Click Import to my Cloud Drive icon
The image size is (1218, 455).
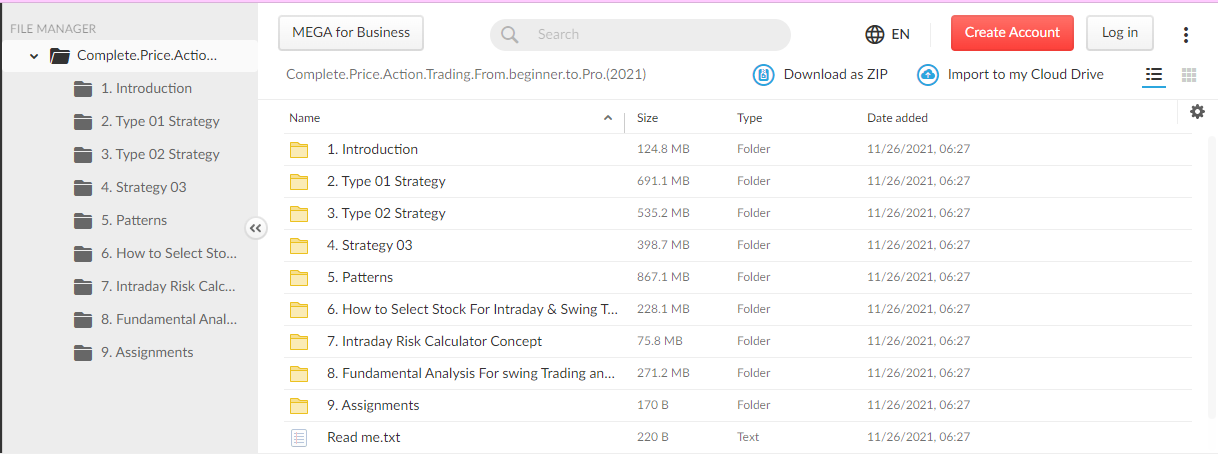[x=928, y=75]
